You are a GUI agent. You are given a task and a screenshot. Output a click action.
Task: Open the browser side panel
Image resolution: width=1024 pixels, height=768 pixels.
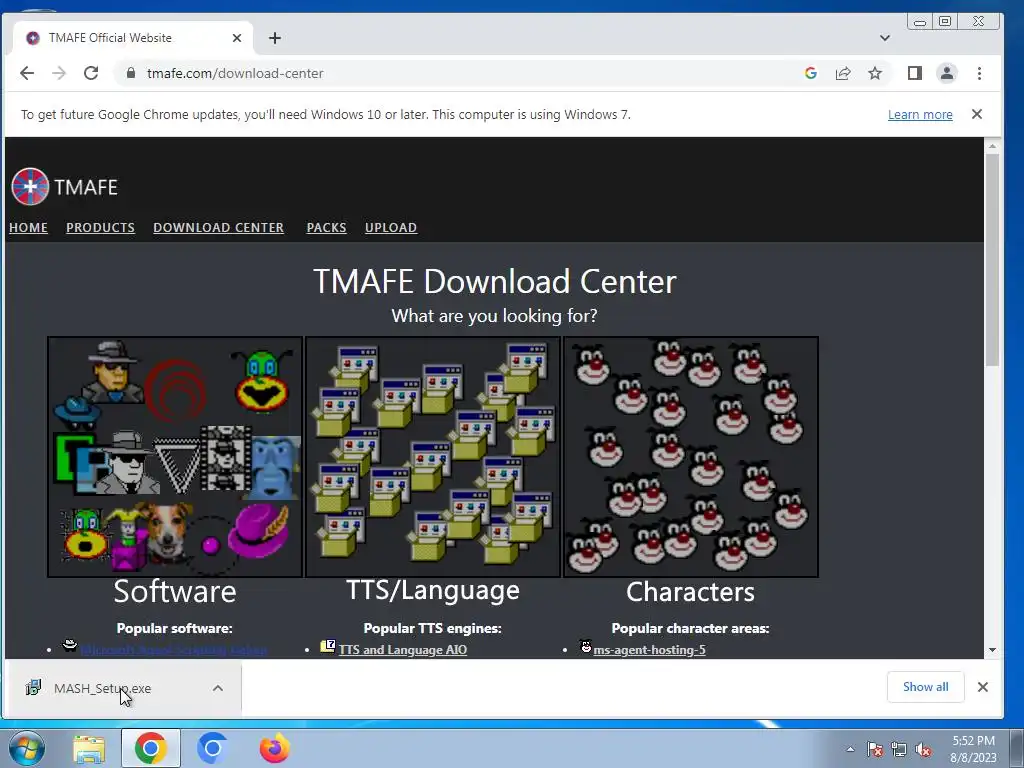coord(914,73)
